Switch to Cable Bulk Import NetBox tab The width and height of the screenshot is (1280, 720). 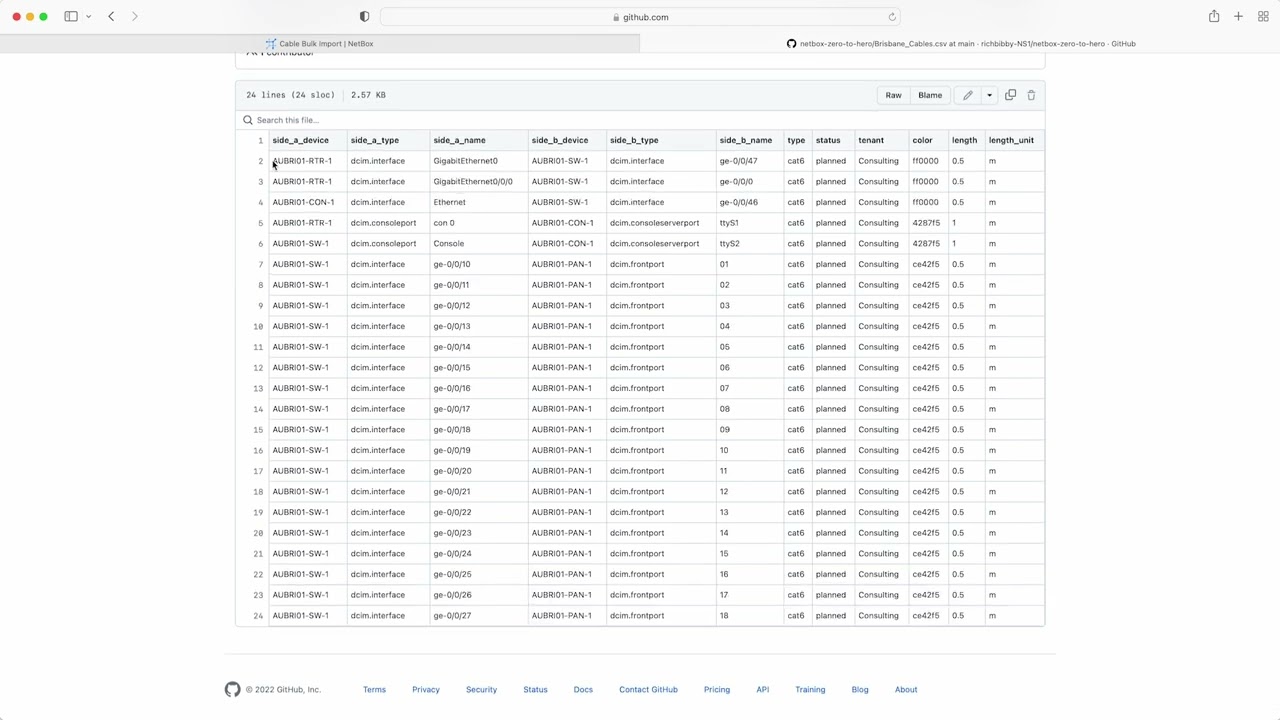click(320, 44)
